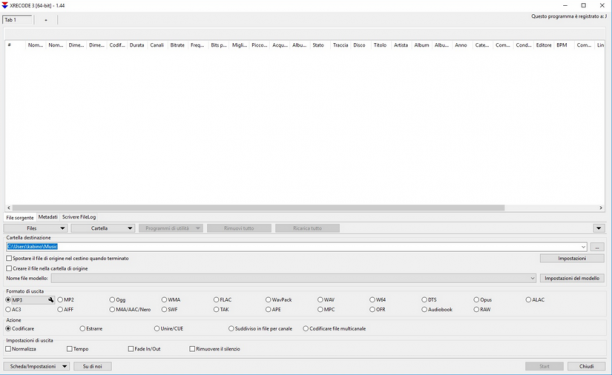612x375 pixels.
Task: Click the Ricarica tutto button
Action: tap(307, 228)
